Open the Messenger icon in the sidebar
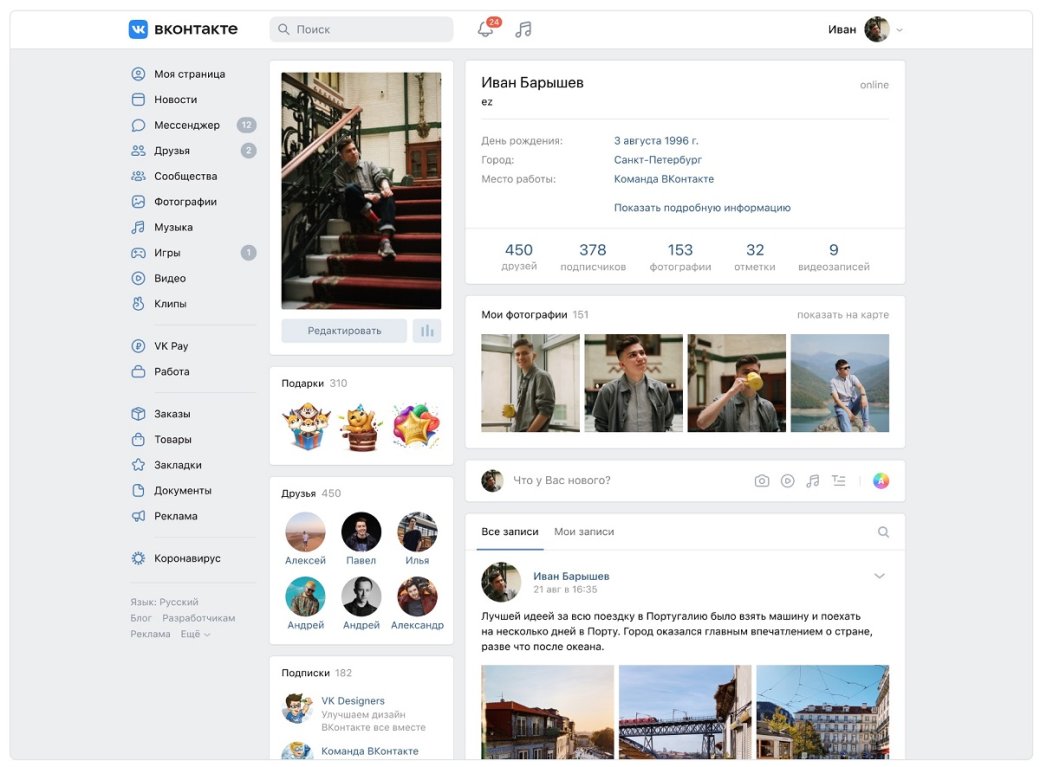The width and height of the screenshot is (1040, 767). coord(138,125)
